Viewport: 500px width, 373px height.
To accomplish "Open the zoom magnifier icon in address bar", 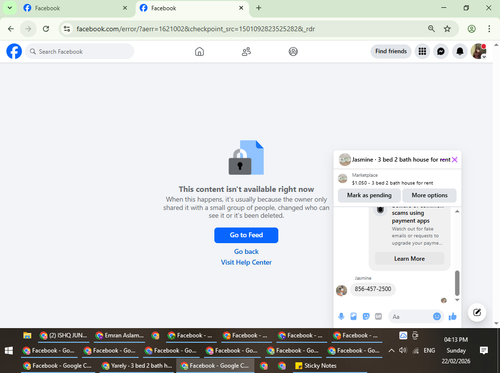I will coord(431,29).
